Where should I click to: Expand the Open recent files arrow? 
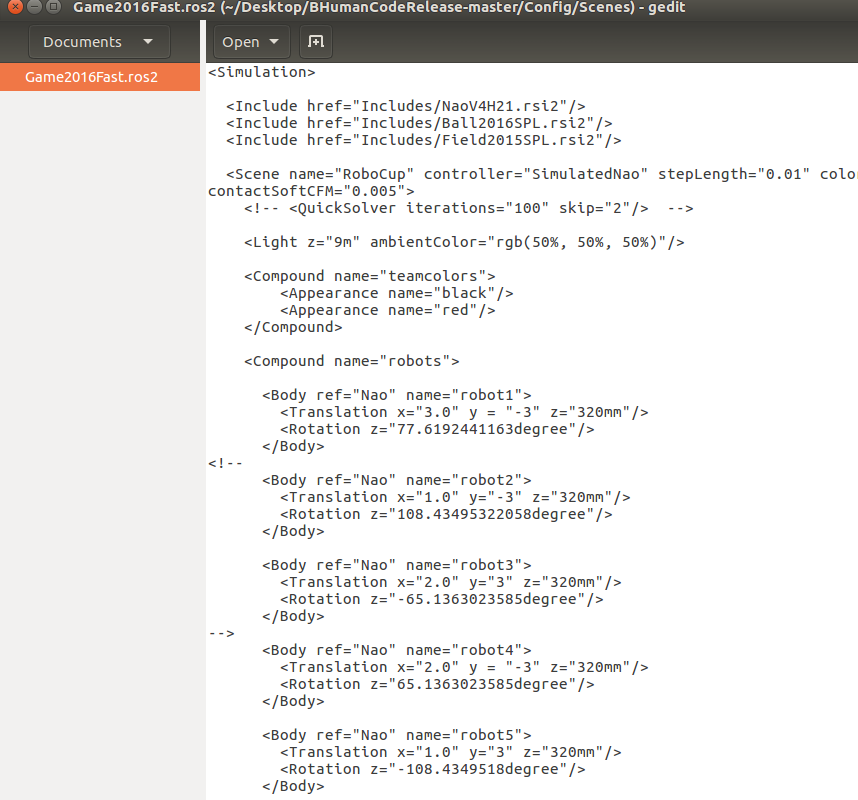pyautogui.click(x=275, y=42)
